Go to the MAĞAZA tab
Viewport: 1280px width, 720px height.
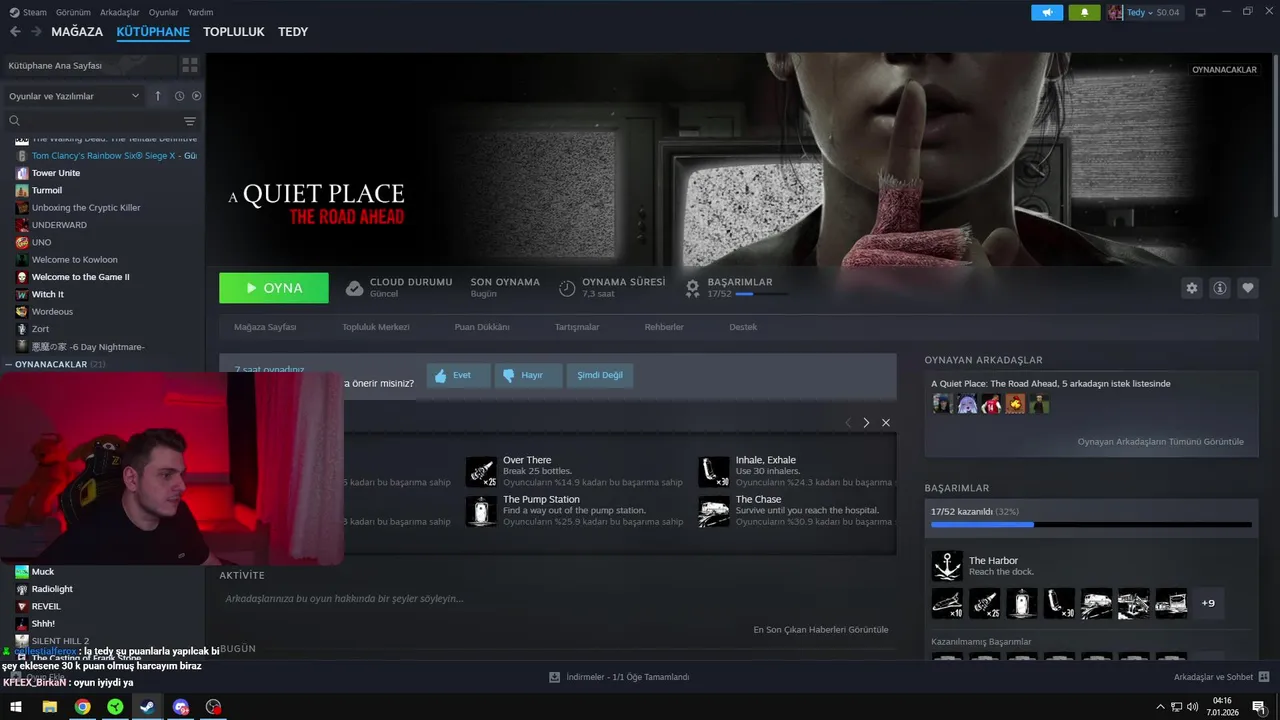coord(77,32)
